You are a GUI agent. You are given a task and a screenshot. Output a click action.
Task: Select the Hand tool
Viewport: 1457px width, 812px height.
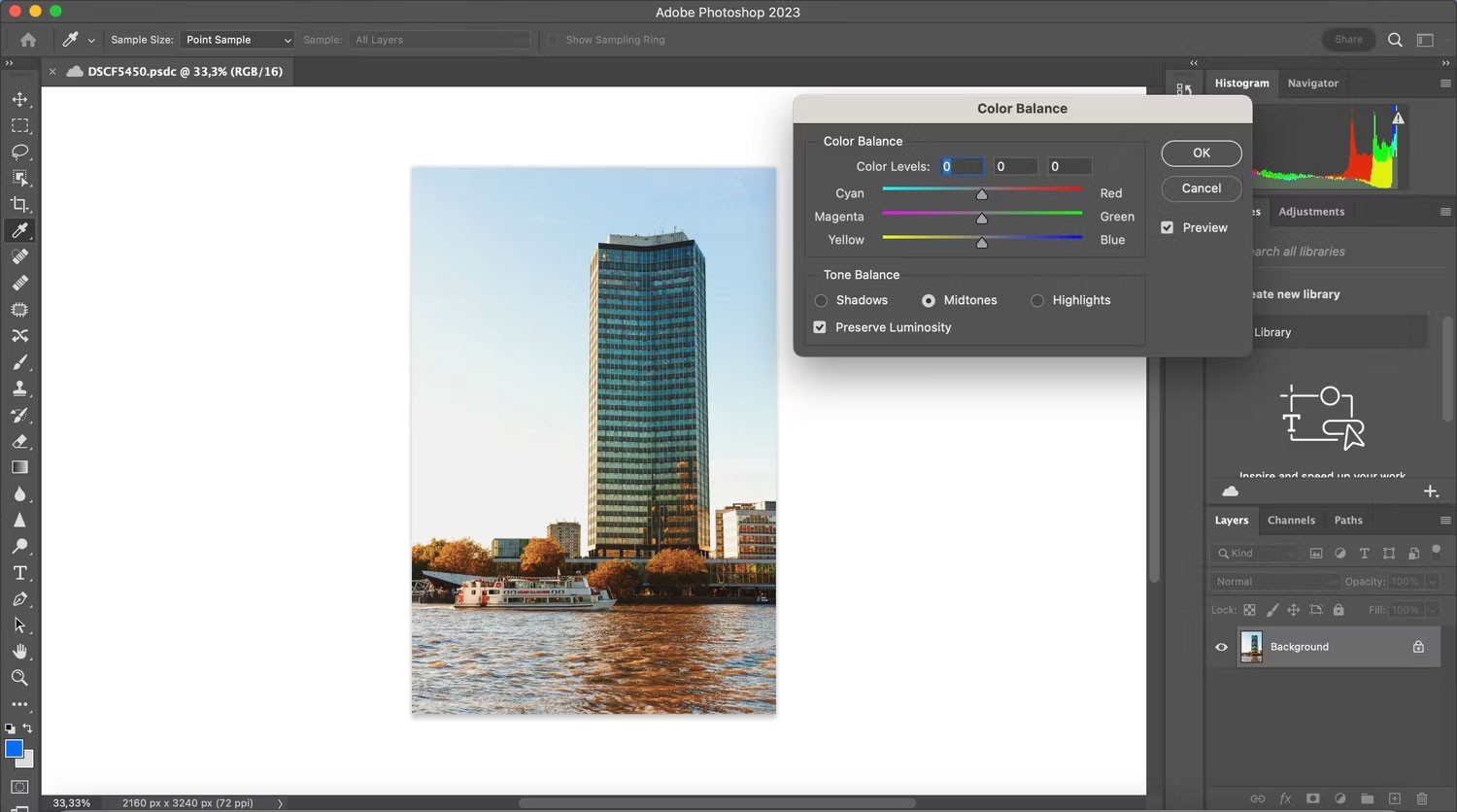pyautogui.click(x=19, y=652)
